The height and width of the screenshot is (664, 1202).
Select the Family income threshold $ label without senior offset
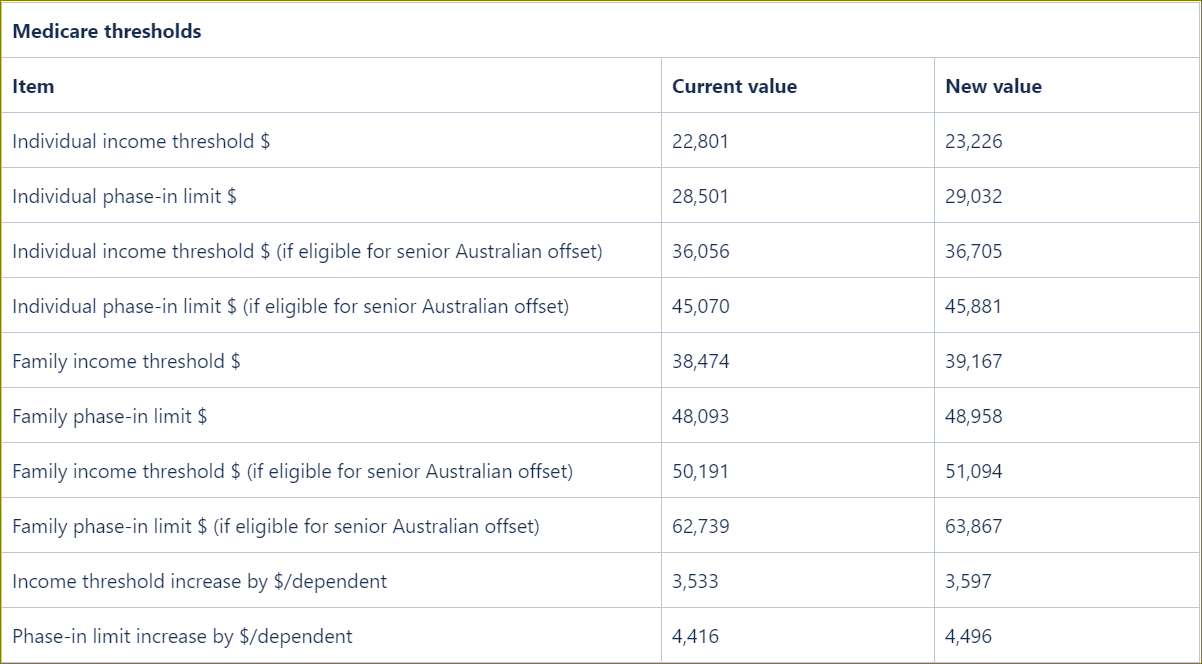pos(126,361)
